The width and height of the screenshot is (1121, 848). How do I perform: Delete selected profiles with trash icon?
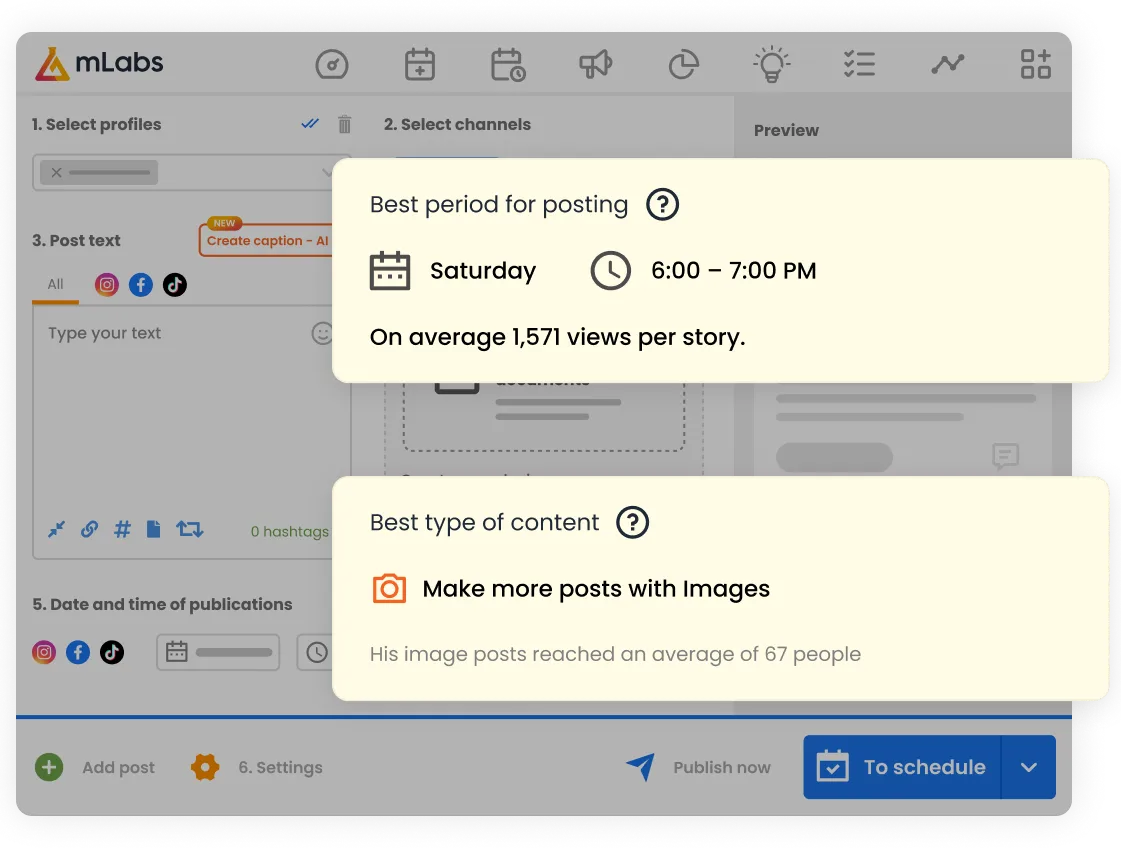pyautogui.click(x=344, y=124)
